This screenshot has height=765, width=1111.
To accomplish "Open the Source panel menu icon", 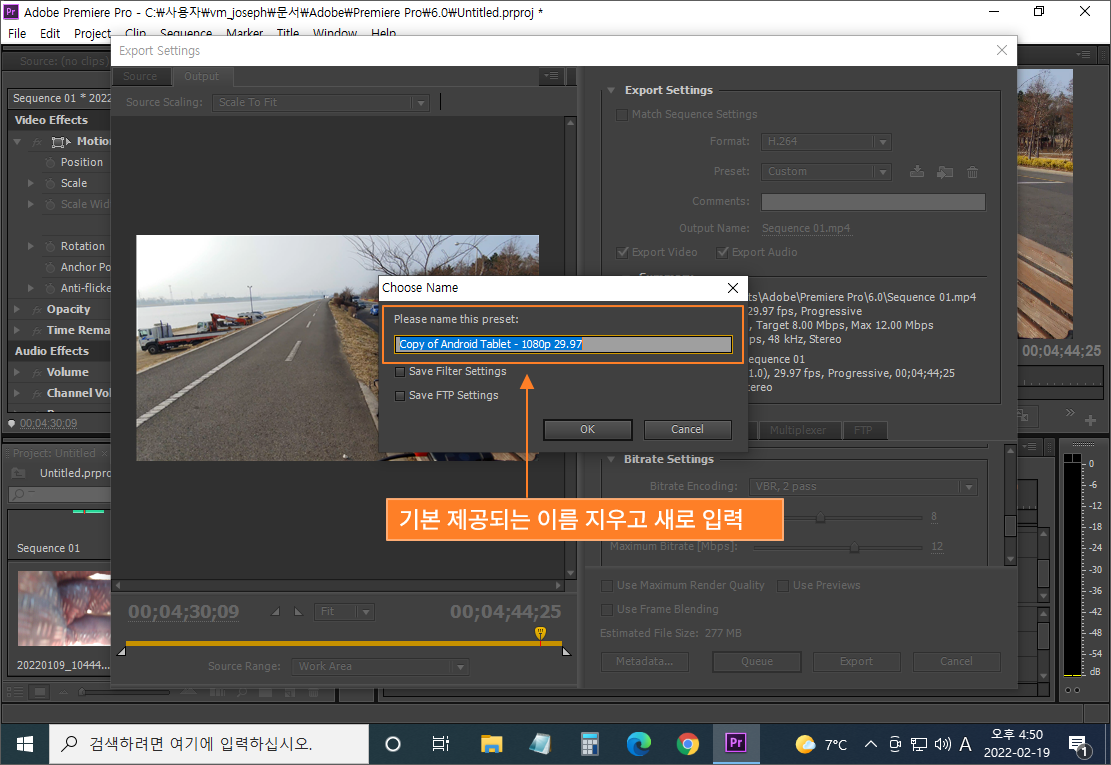I will [x=551, y=75].
